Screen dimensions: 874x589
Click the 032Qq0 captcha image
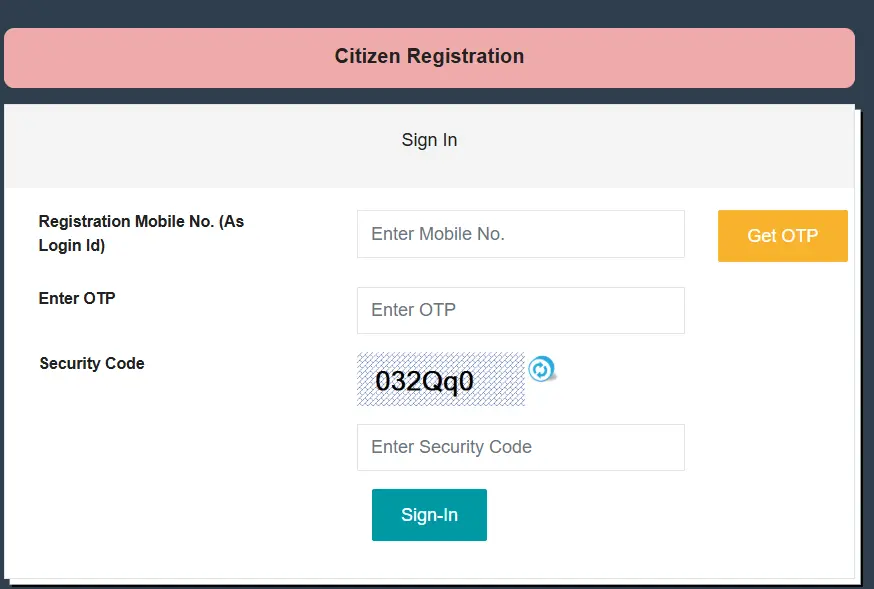point(440,380)
